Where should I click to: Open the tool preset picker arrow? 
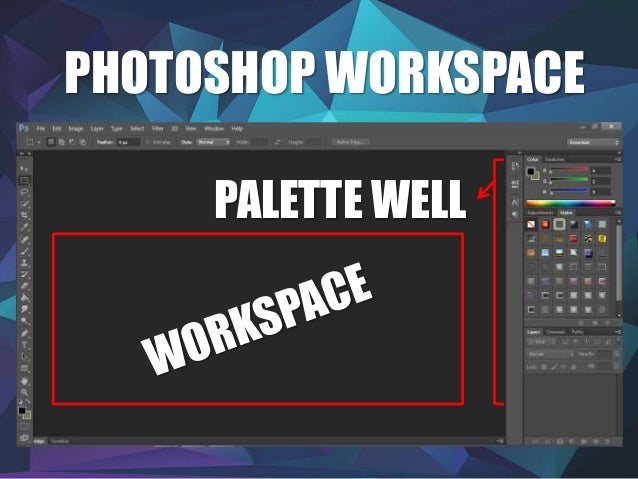[x=39, y=142]
